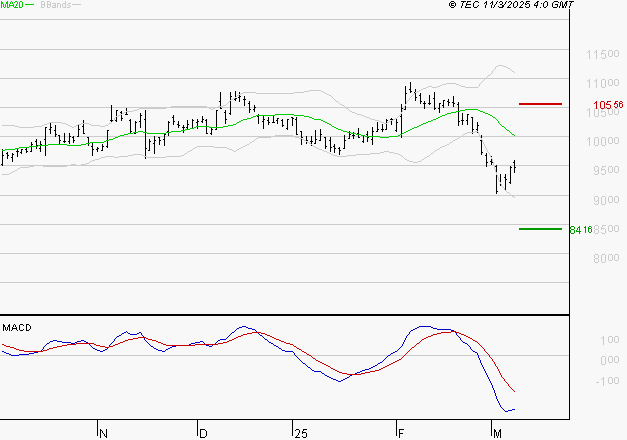Click the MACD -100 axis label
This screenshot has height=440, width=627.
(607, 381)
